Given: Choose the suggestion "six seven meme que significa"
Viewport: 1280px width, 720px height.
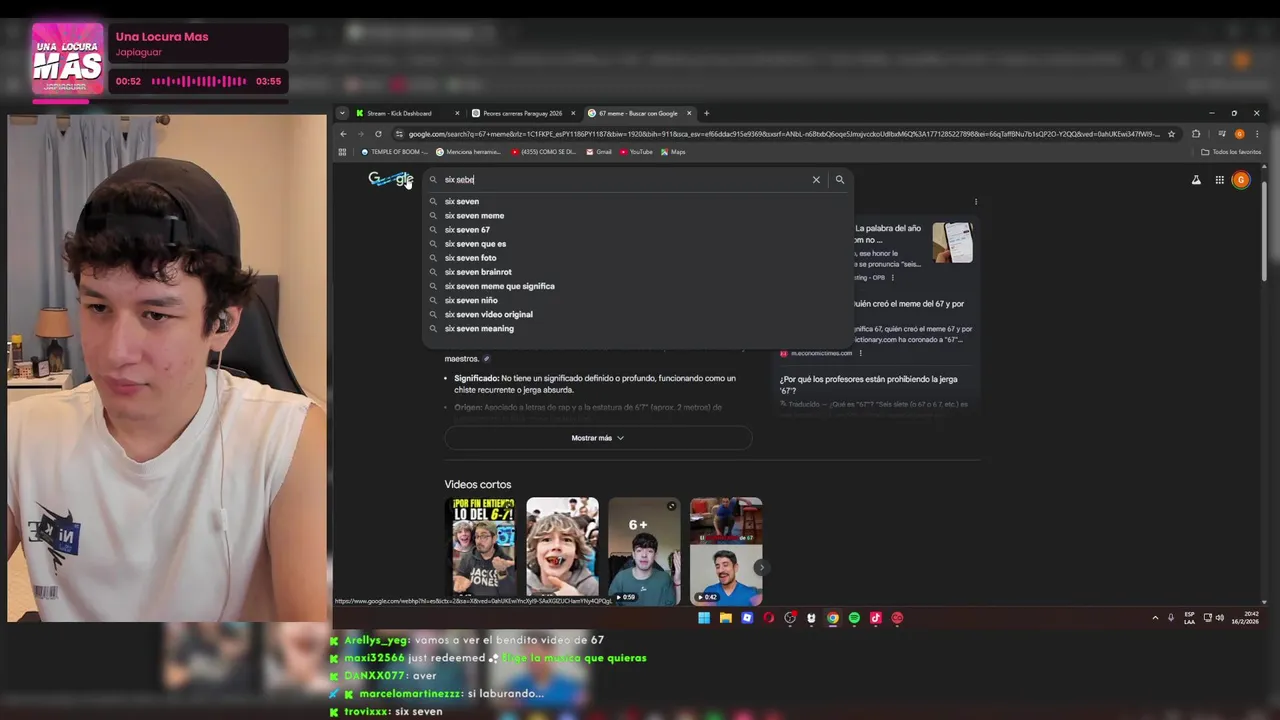Looking at the screenshot, I should click(638, 286).
